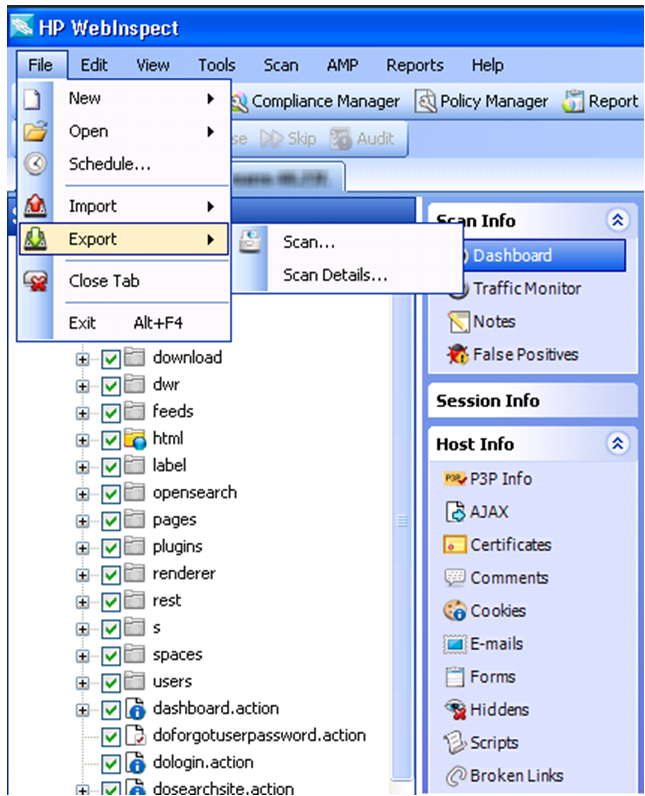This screenshot has width=645, height=796.
Task: Click the AJAX page icon
Action: click(455, 512)
